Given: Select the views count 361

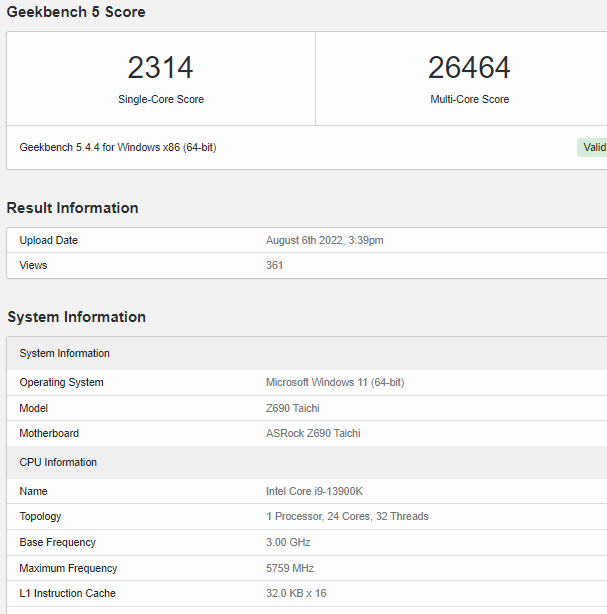Looking at the screenshot, I should (275, 265).
